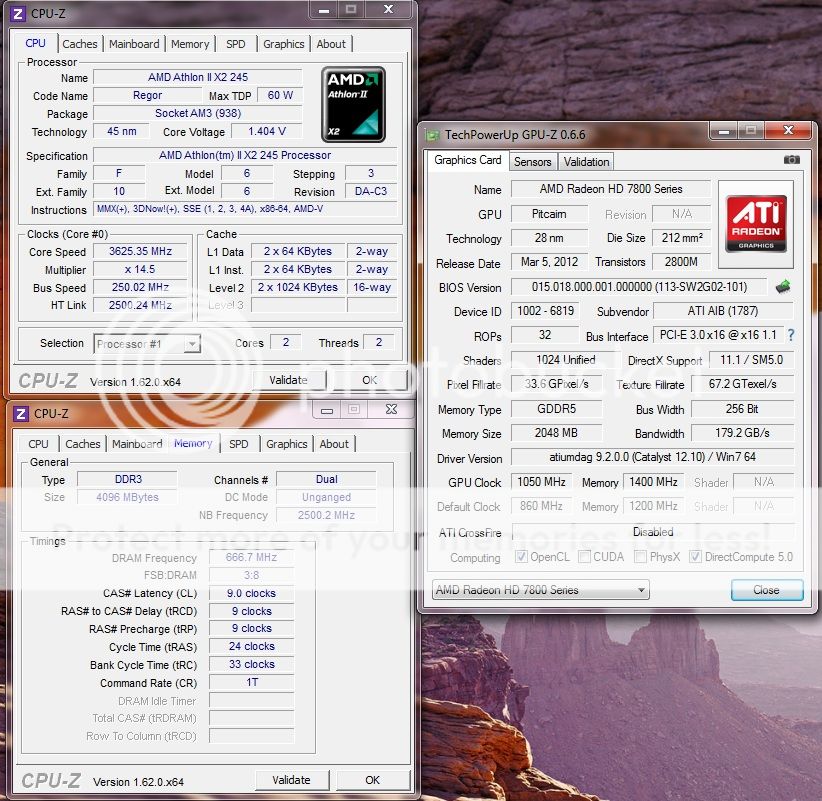Click the Memory Size 2048 MB field
Viewport: 822px width, 801px height.
point(556,432)
